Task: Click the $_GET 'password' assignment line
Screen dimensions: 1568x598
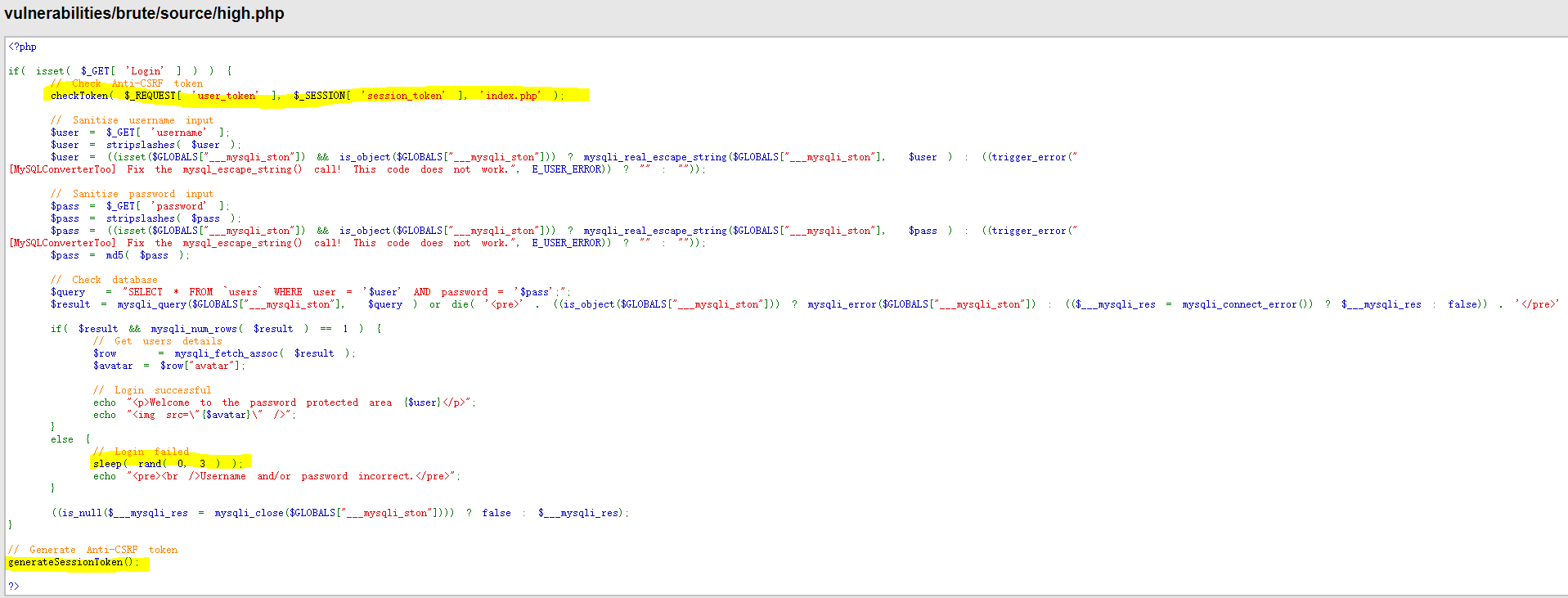Action: point(140,206)
